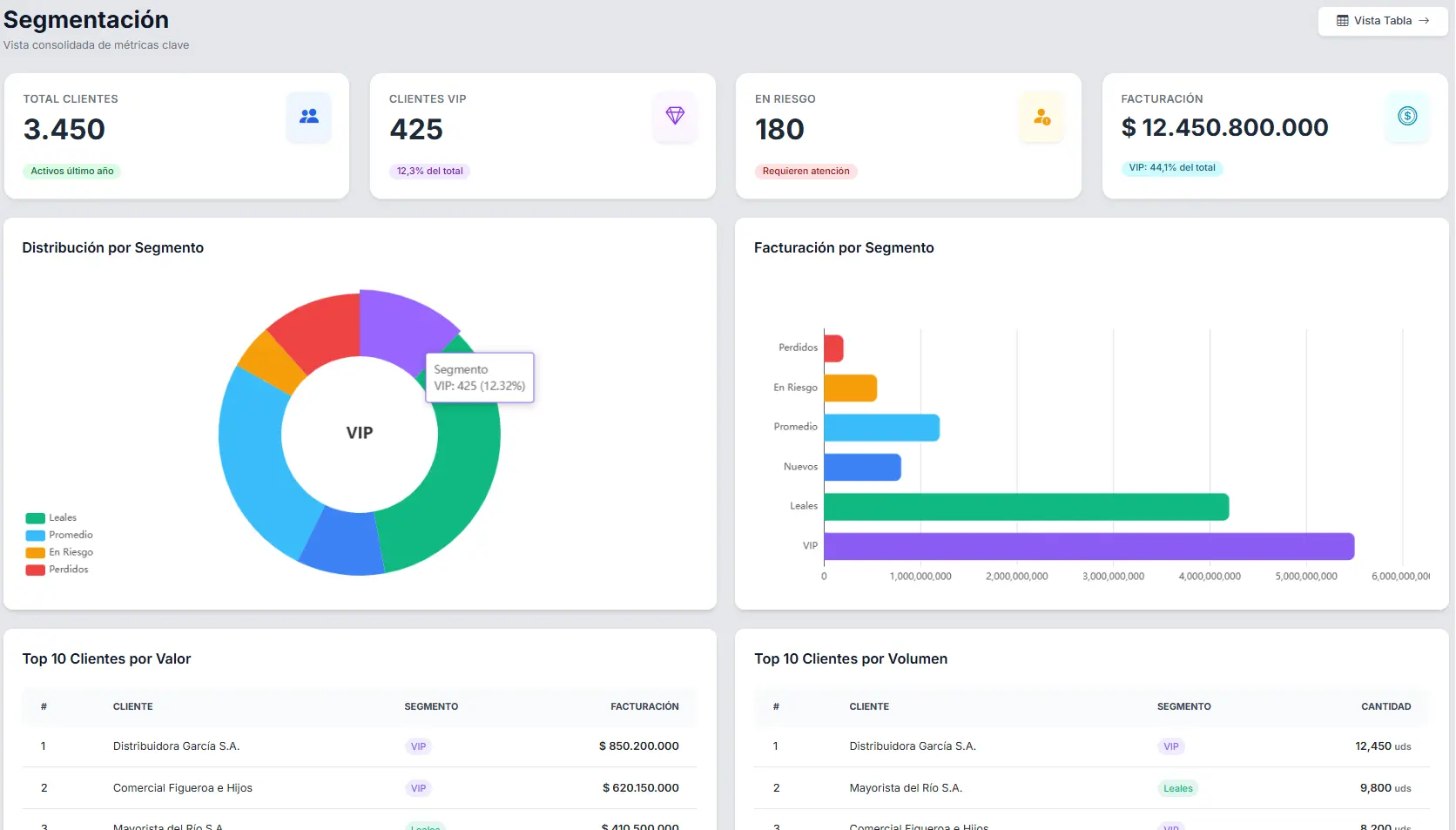This screenshot has width=1456, height=830.
Task: Select the purple VIP bar in Facturación chart
Action: (1089, 546)
